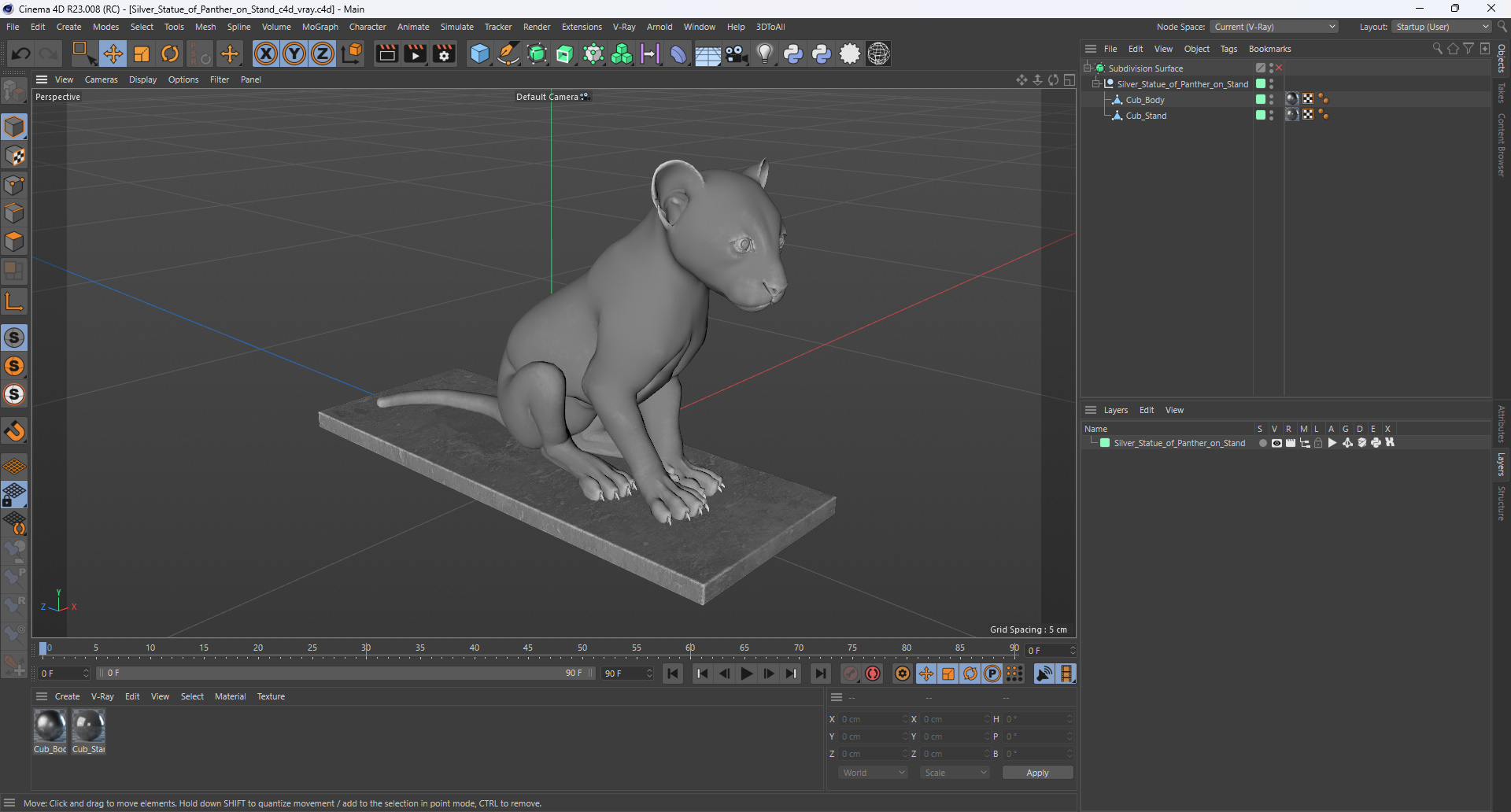
Task: Add a Subdivision Surface generator icon
Action: click(537, 54)
